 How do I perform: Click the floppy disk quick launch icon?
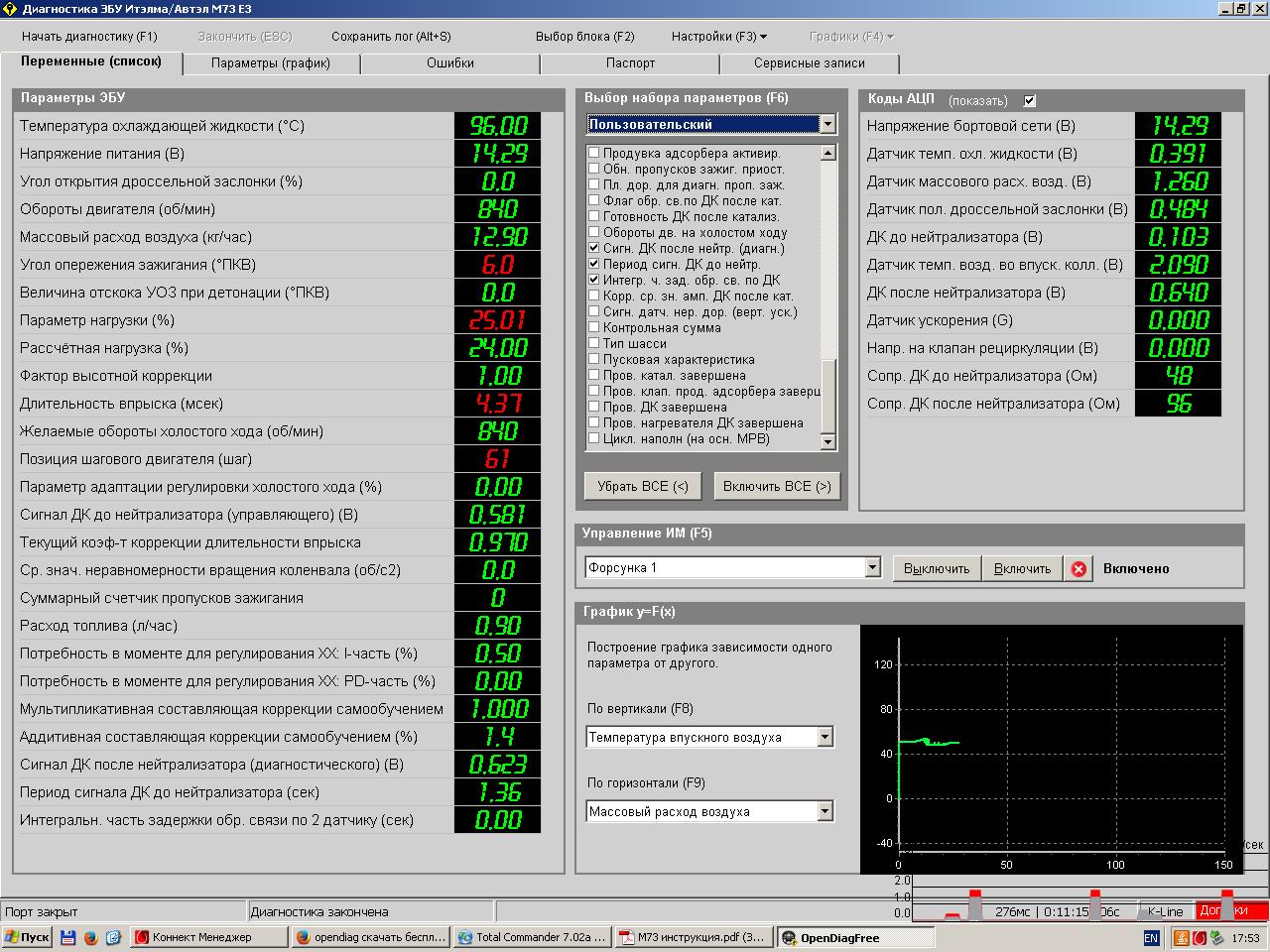(x=68, y=937)
